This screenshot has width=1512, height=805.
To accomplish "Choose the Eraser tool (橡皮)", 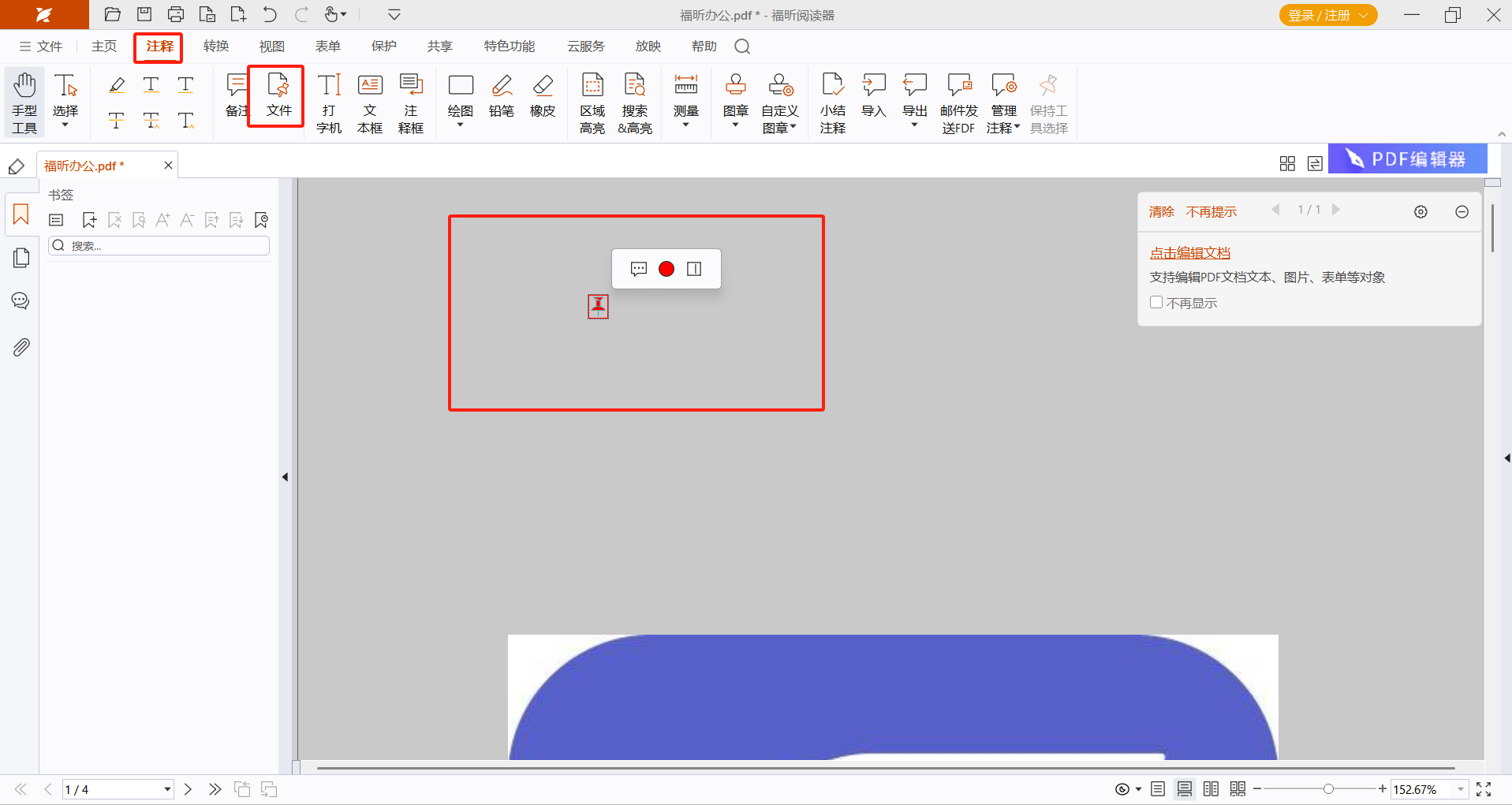I will click(x=543, y=95).
